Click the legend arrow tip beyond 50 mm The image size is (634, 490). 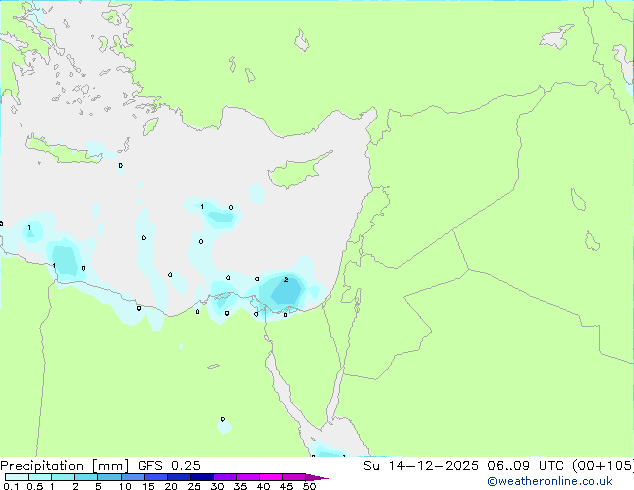317,477
